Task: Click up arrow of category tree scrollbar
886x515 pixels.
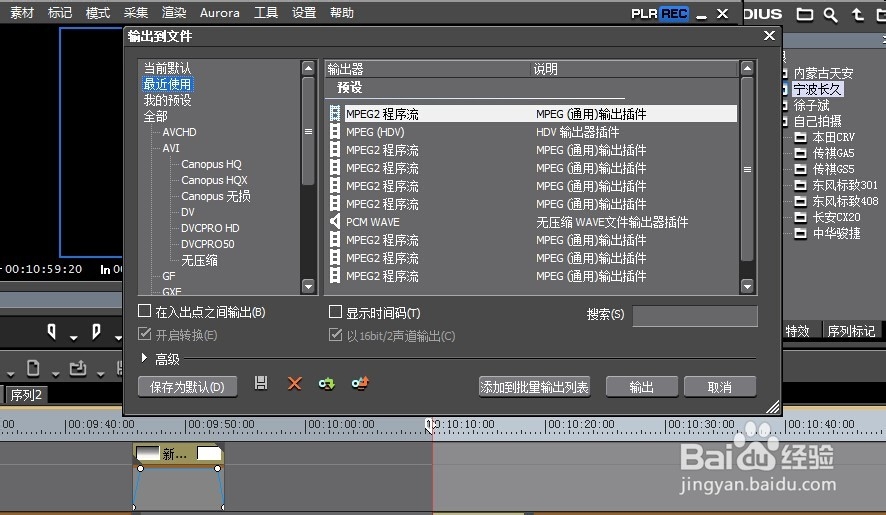Action: (308, 68)
